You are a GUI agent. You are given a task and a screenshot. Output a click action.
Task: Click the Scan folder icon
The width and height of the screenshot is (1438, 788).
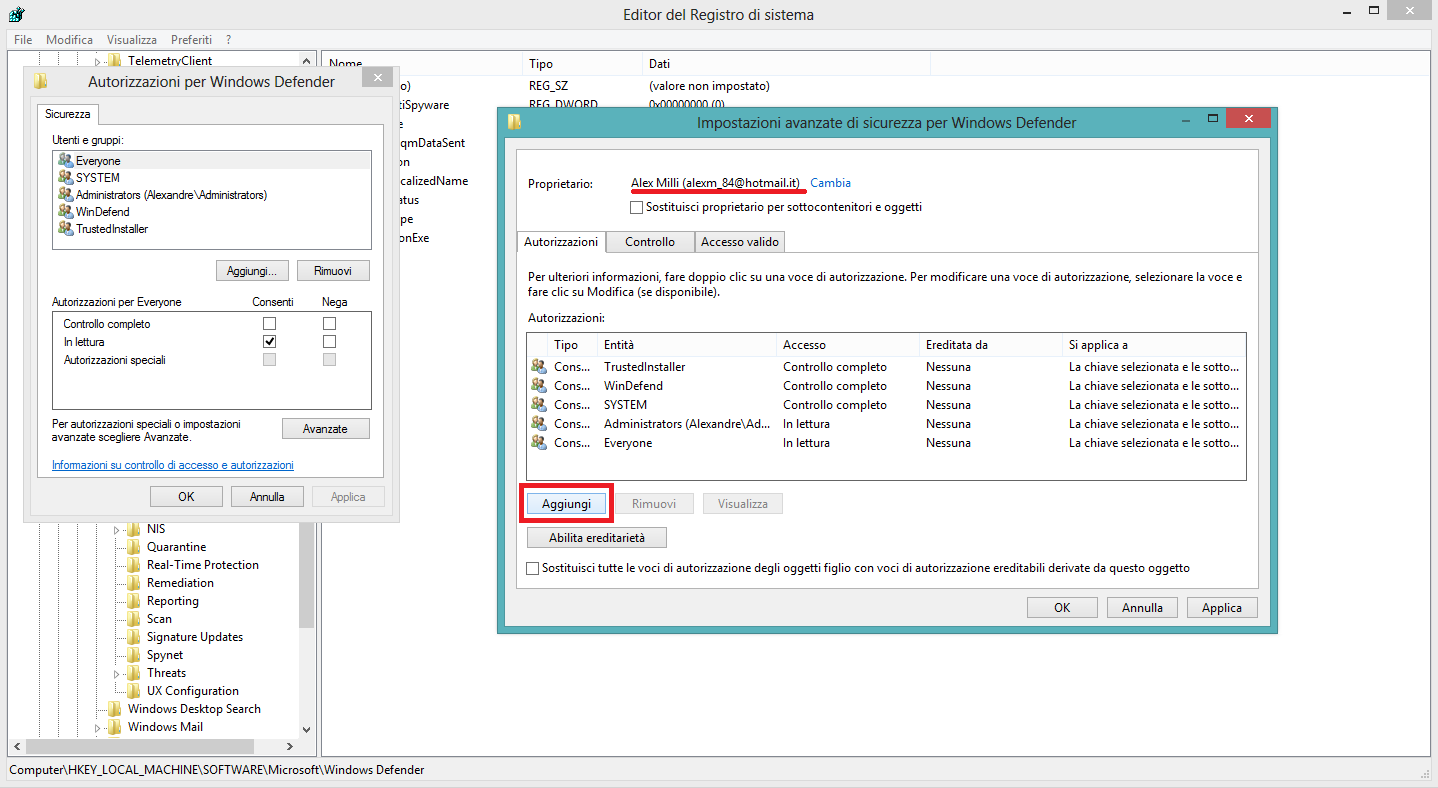tap(134, 619)
